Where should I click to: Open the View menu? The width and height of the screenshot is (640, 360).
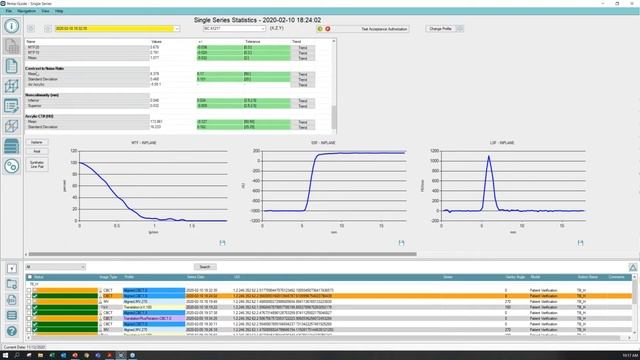coord(45,11)
